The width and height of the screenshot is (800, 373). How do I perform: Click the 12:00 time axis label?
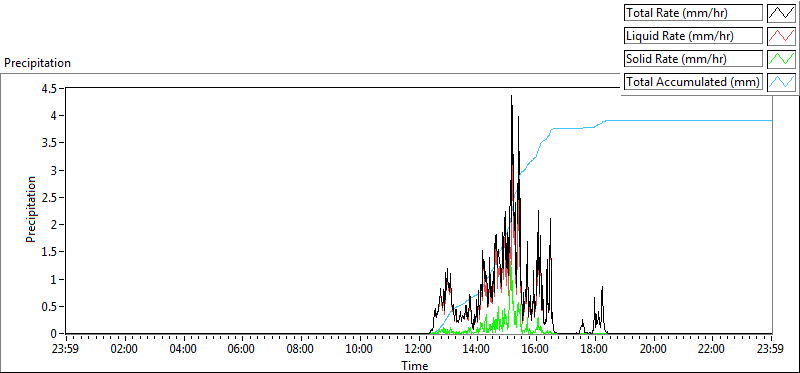click(x=419, y=349)
